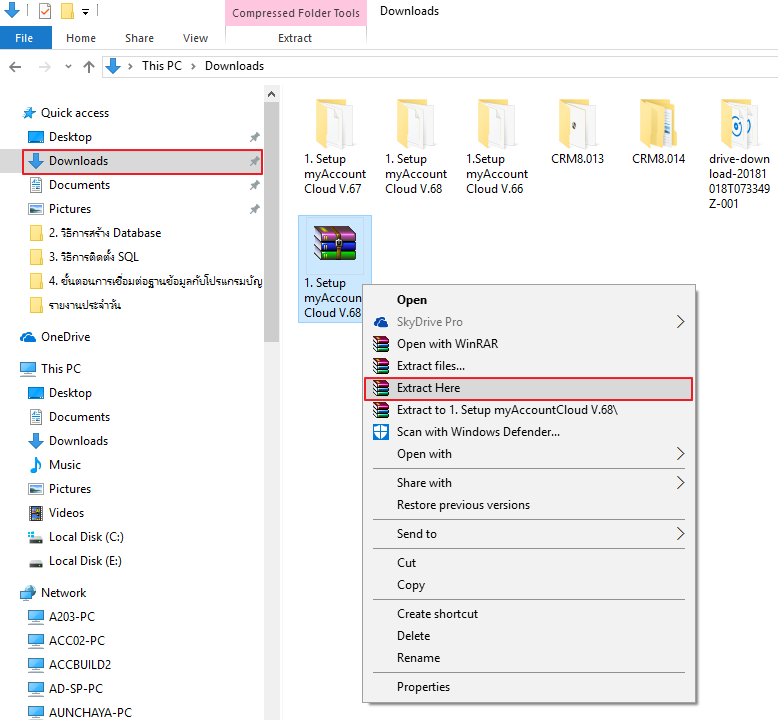
Task: Select the CRM8.014 folder
Action: (x=658, y=132)
